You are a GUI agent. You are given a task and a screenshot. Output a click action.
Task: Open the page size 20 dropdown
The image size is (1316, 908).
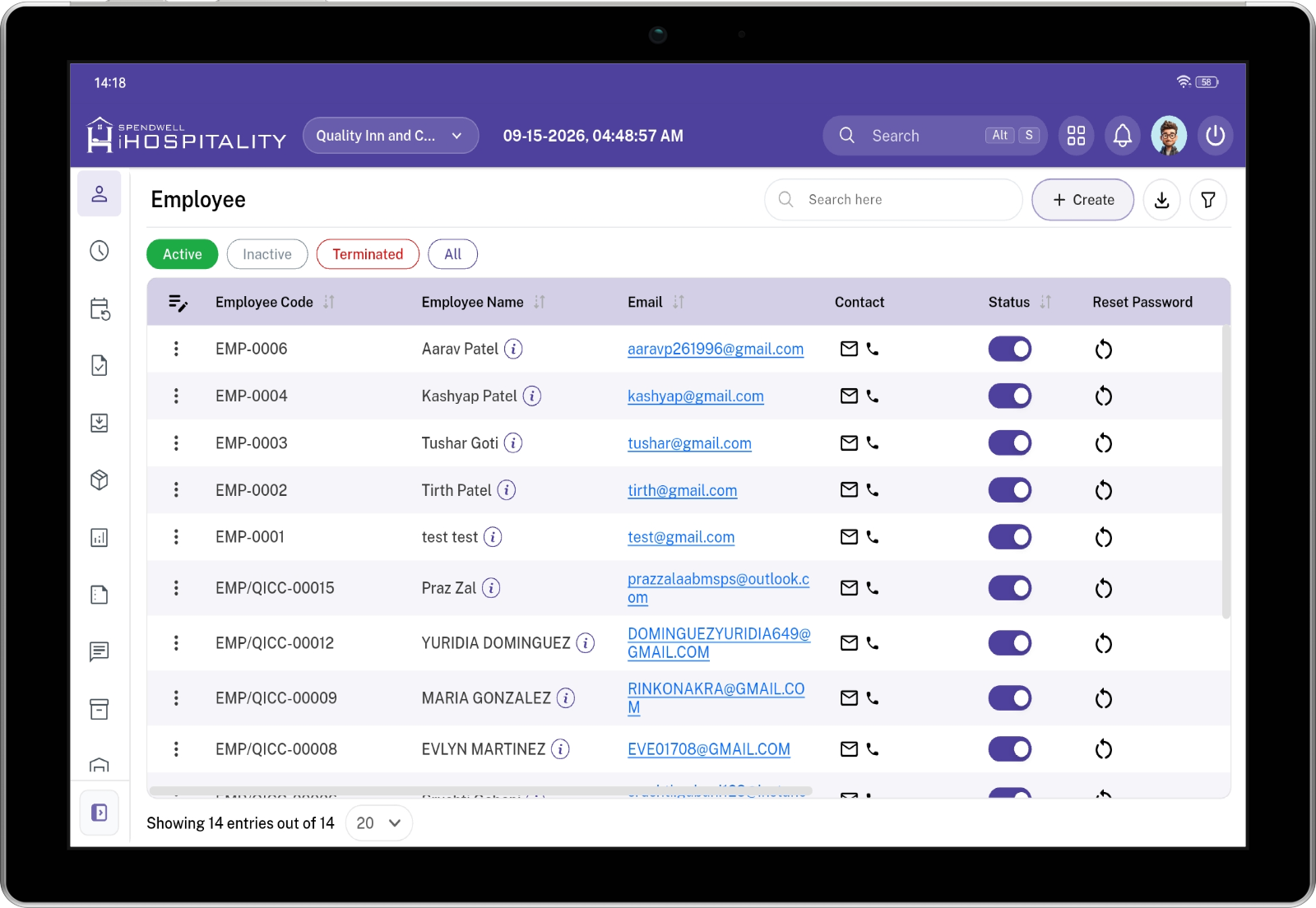(379, 823)
